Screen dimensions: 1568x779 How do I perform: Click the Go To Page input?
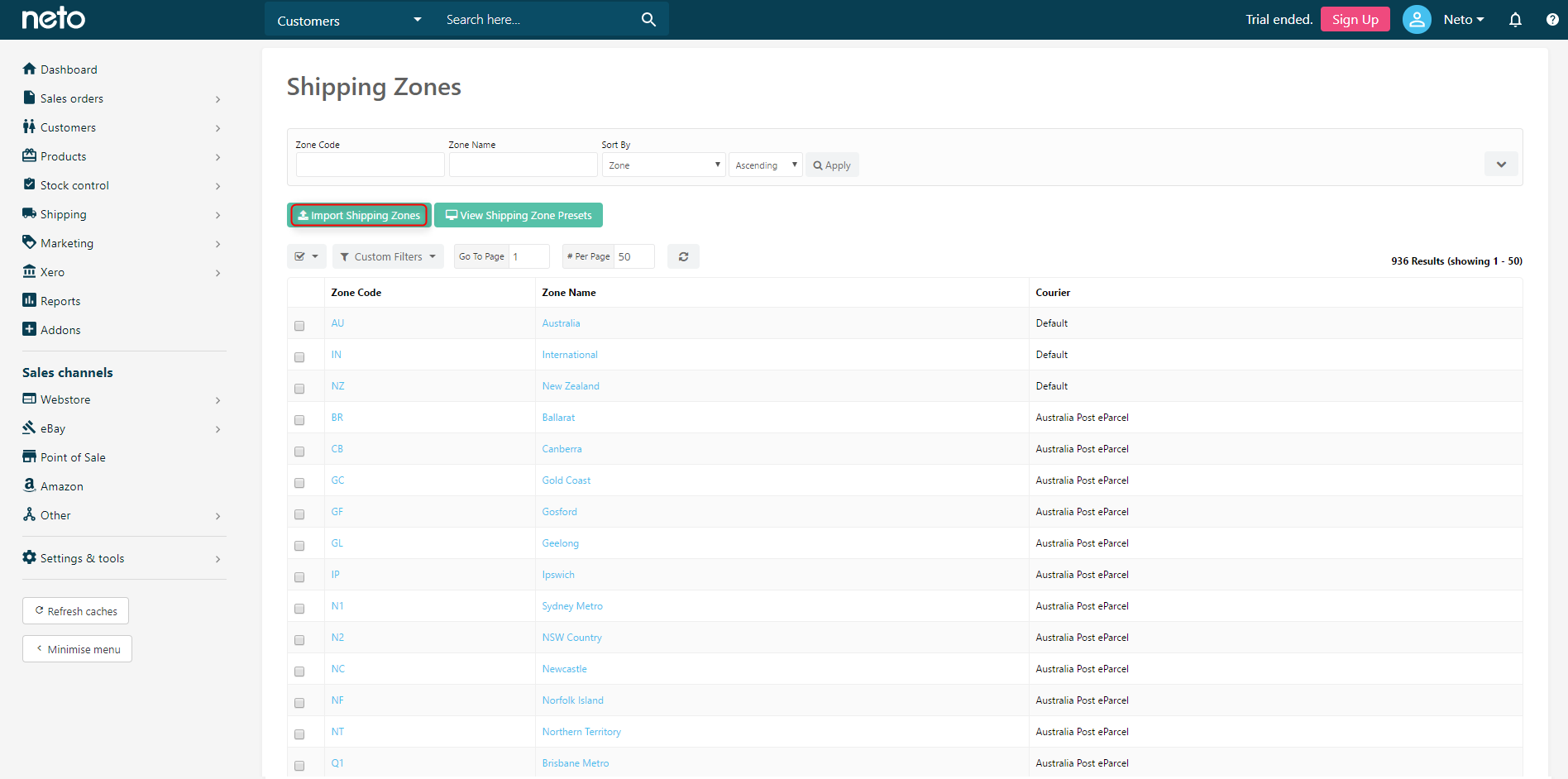[x=528, y=256]
